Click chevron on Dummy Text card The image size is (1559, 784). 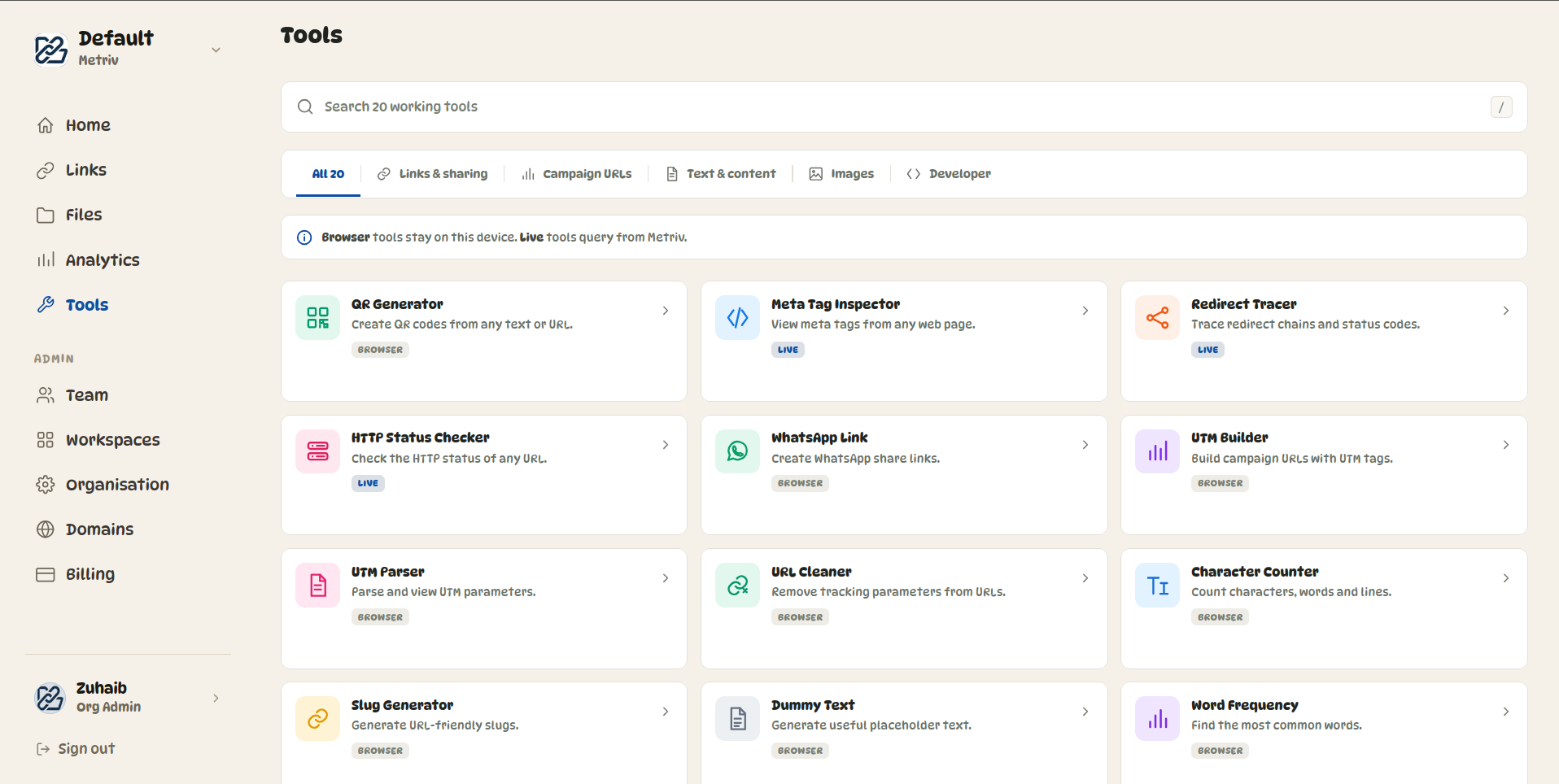(1085, 712)
